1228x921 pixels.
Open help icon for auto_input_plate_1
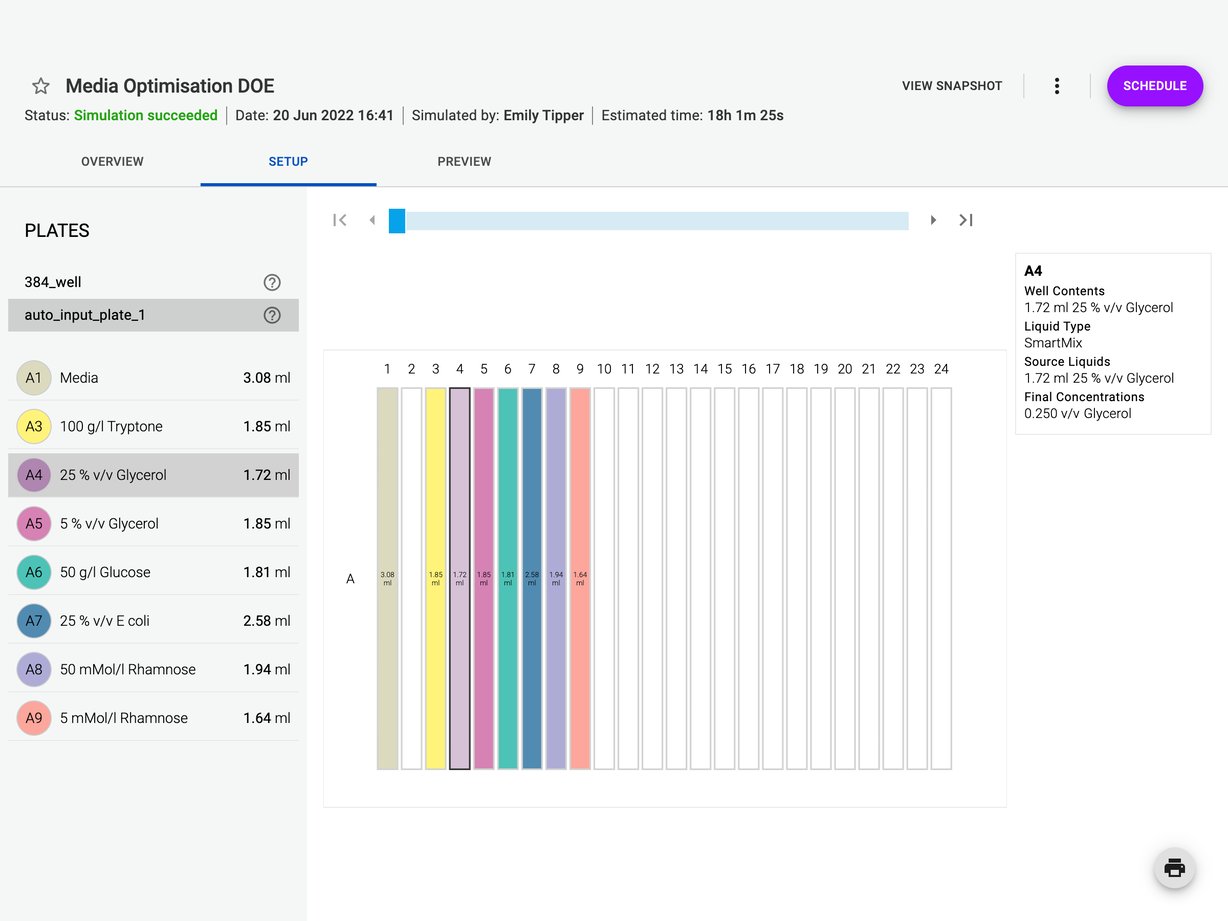272,315
